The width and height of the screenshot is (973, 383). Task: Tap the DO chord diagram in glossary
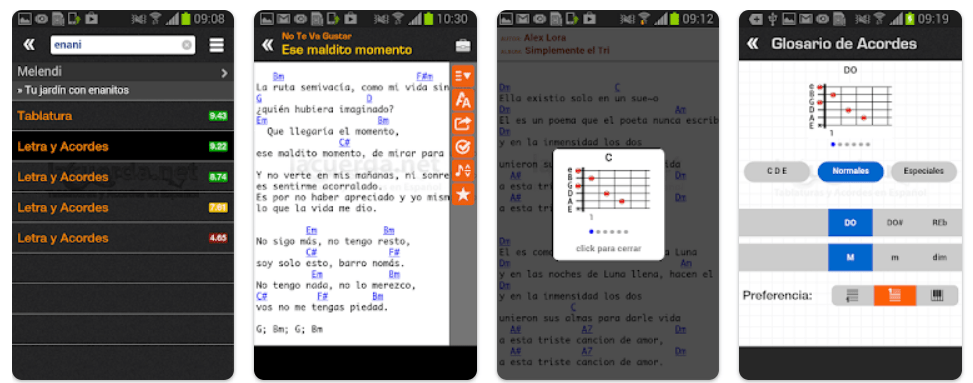(851, 106)
